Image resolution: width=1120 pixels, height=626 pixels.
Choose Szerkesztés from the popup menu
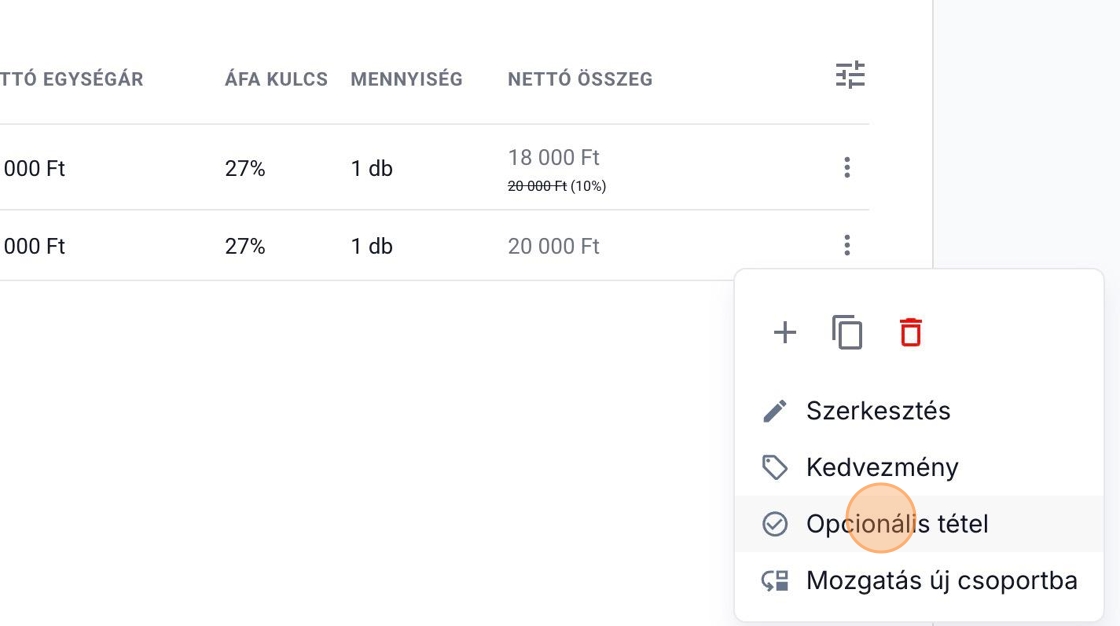877,411
